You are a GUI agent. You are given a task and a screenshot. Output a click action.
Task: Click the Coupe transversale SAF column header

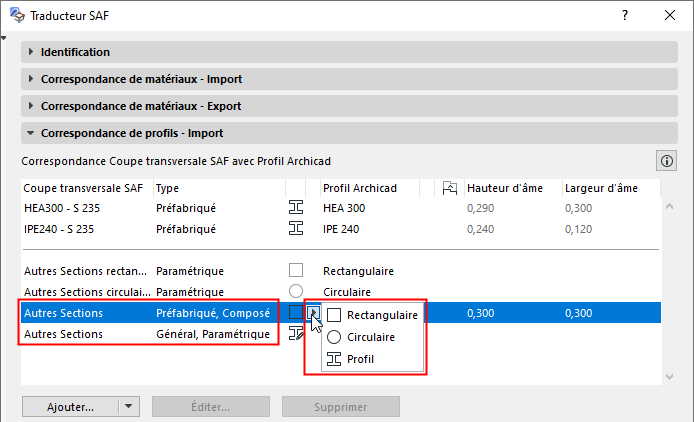tap(87, 188)
